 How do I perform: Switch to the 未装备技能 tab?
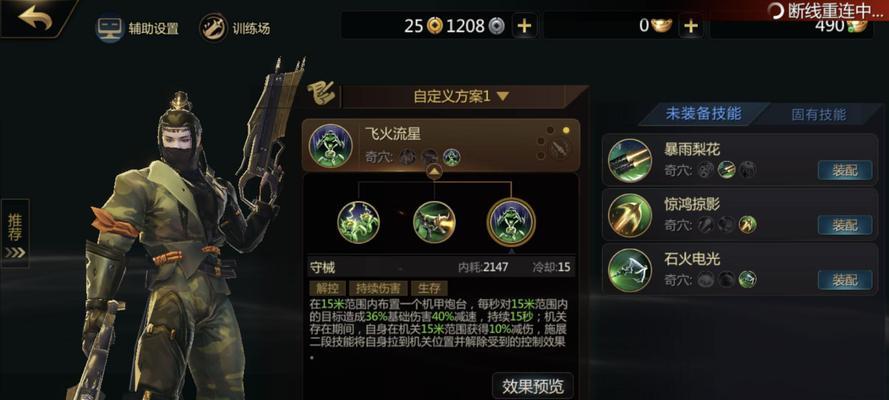point(703,114)
